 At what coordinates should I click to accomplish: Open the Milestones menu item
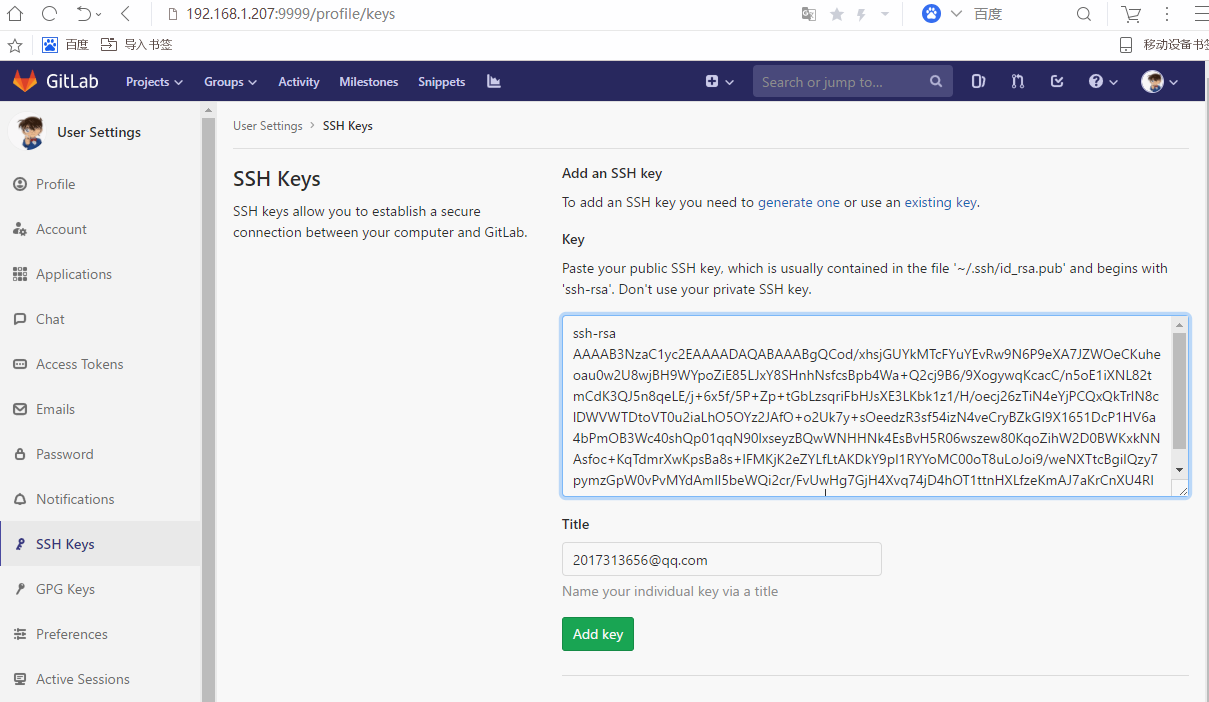(x=368, y=81)
